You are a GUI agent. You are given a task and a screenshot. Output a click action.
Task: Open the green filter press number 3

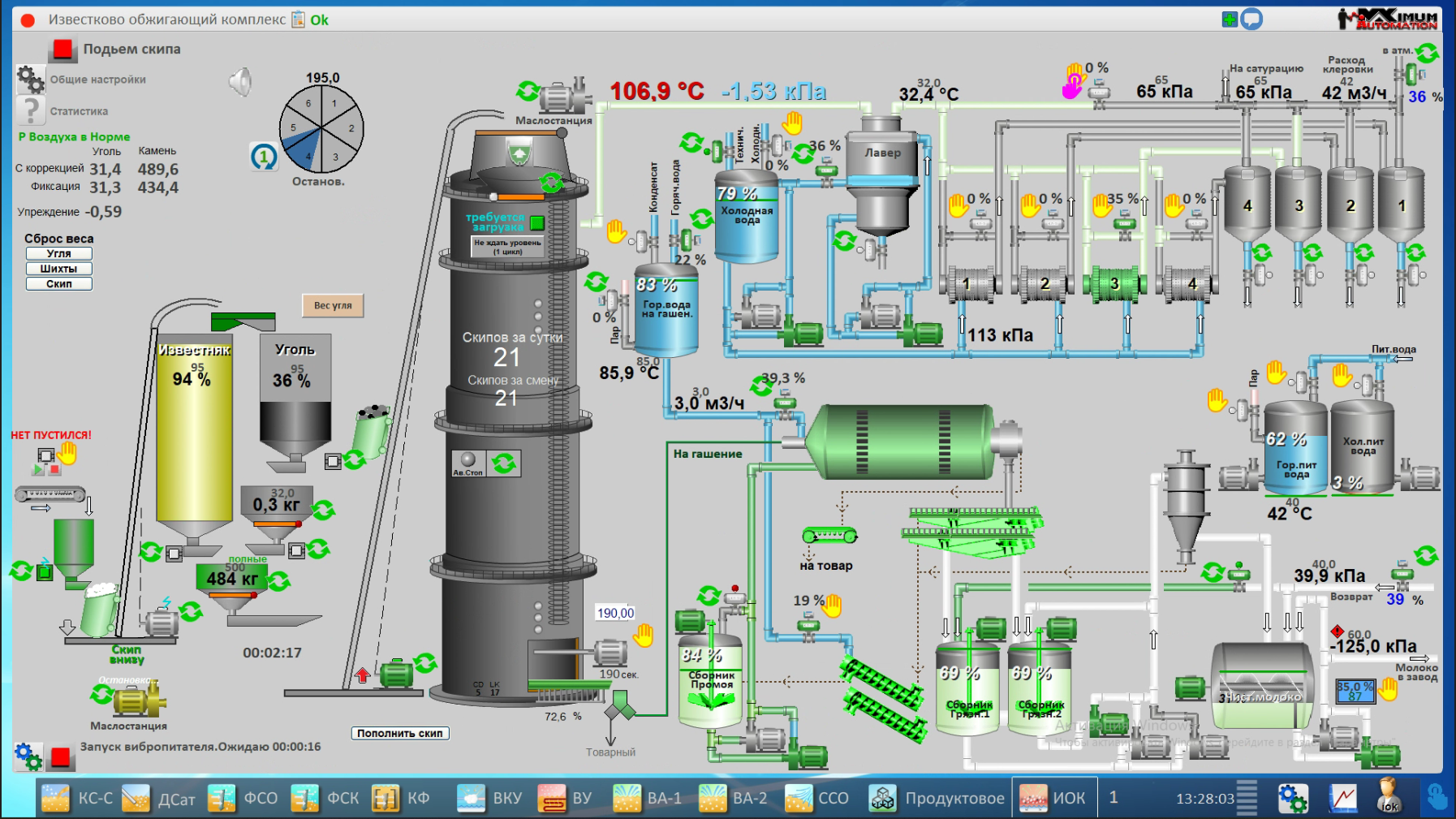pos(1114,283)
